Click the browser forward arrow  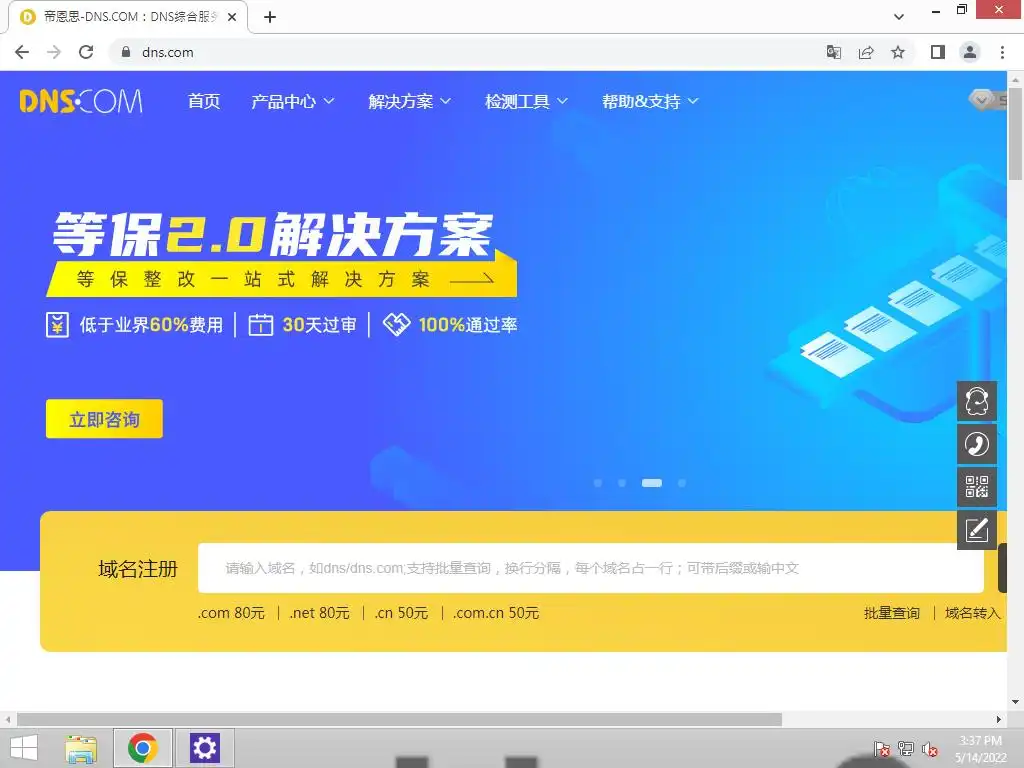(x=54, y=52)
